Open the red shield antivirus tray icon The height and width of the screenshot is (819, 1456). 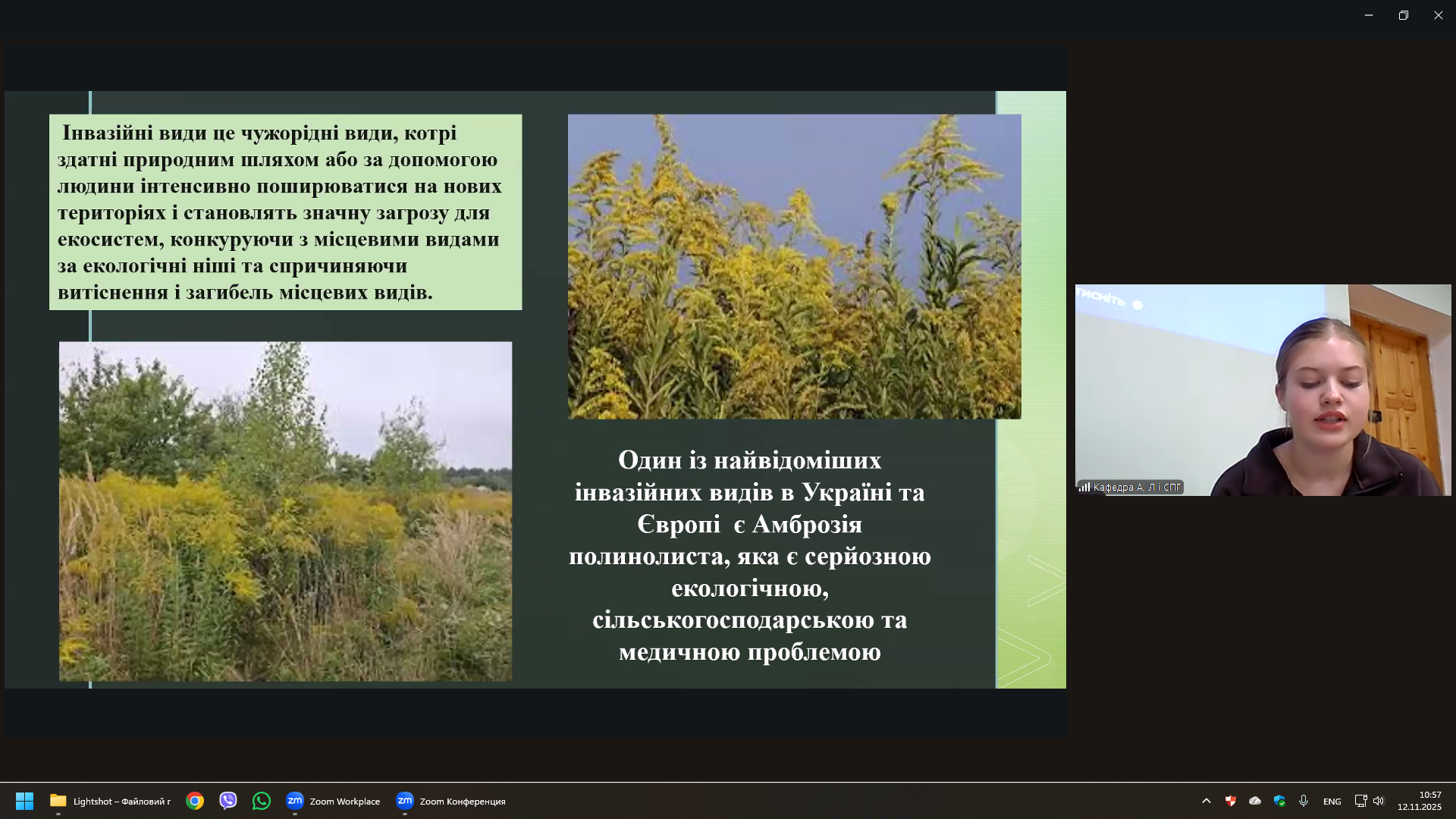1231,801
